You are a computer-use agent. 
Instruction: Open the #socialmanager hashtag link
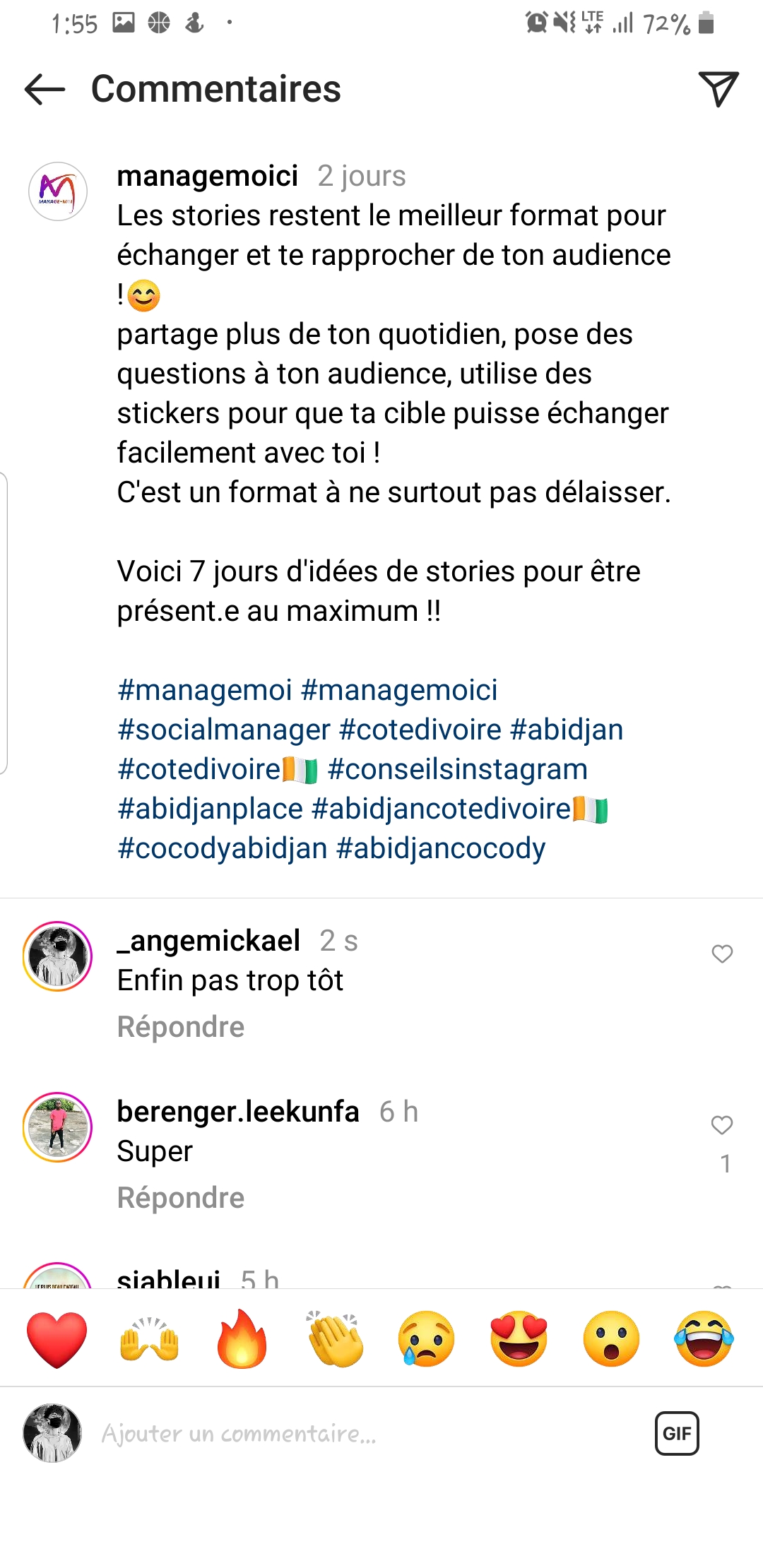click(224, 730)
